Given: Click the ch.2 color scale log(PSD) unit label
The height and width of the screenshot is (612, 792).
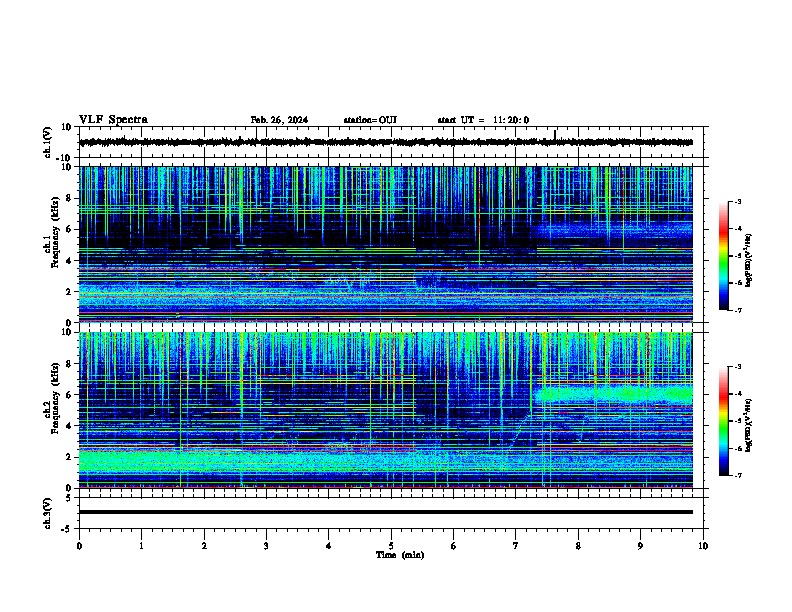Looking at the screenshot, I should click(x=749, y=425).
